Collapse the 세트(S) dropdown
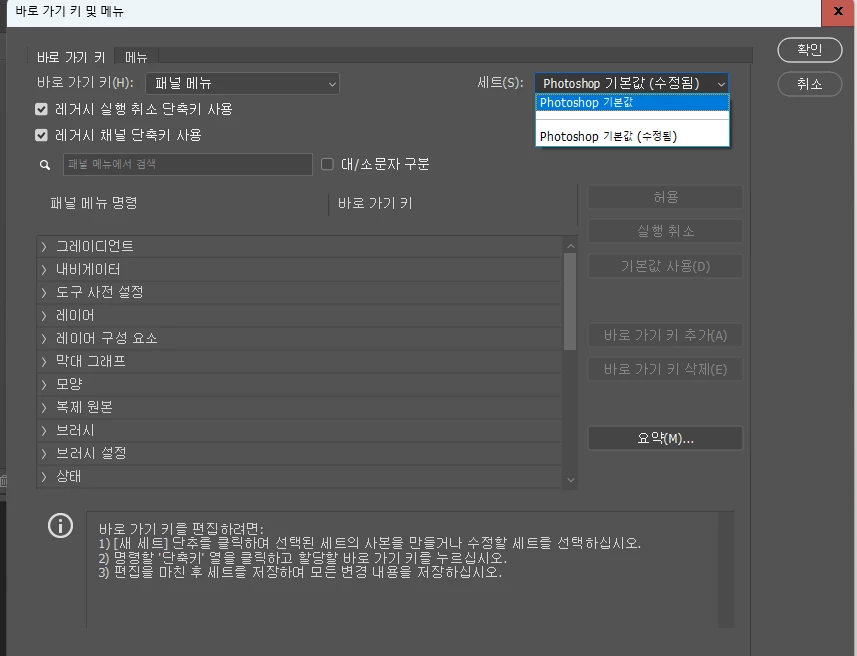857x656 pixels. pyautogui.click(x=631, y=83)
